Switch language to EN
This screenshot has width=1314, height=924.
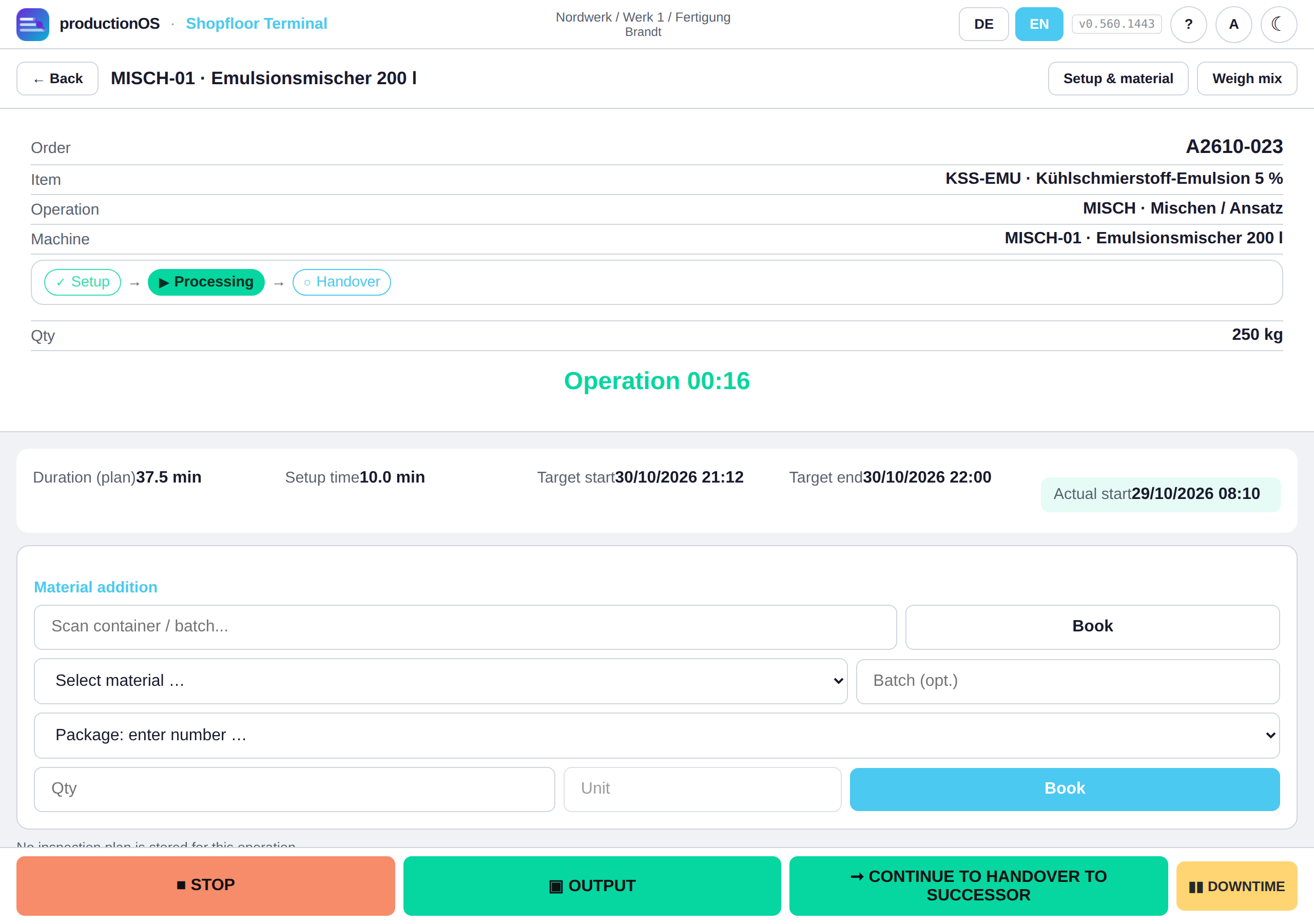point(1039,24)
